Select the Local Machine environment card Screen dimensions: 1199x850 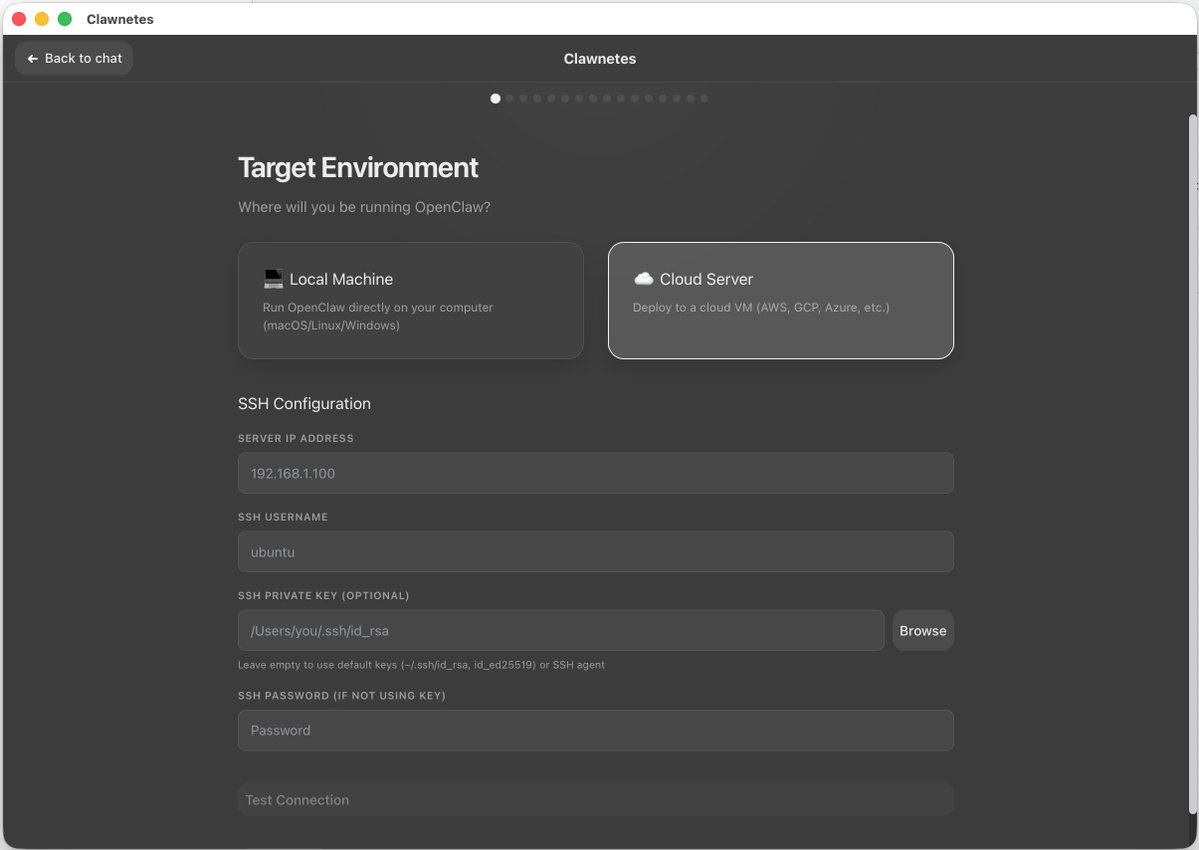point(411,300)
